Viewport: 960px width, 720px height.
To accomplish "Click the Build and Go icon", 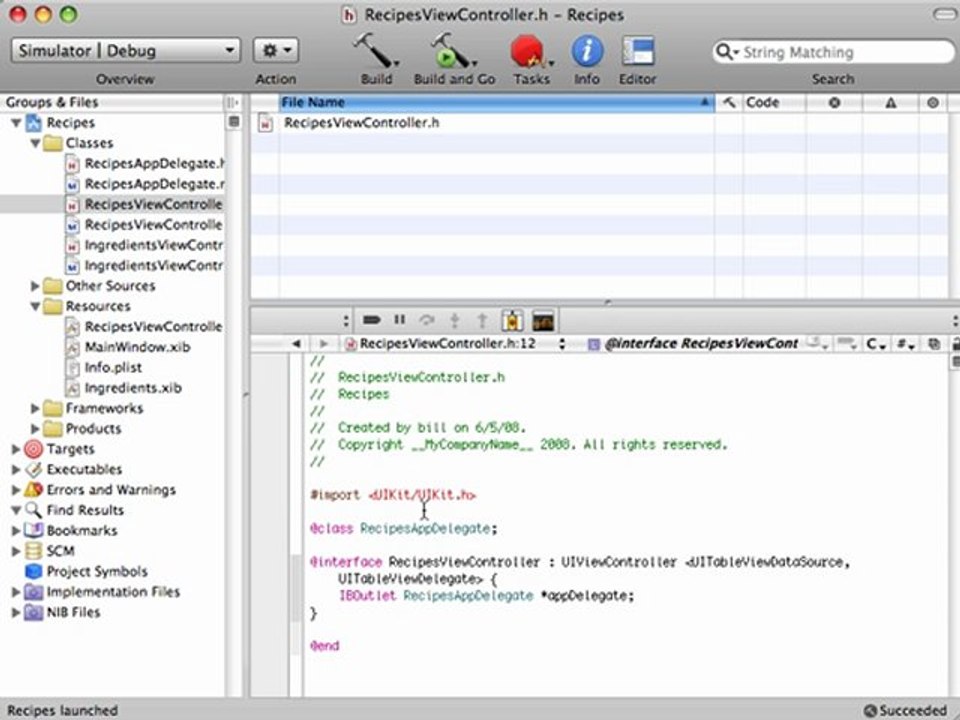I will (x=452, y=51).
